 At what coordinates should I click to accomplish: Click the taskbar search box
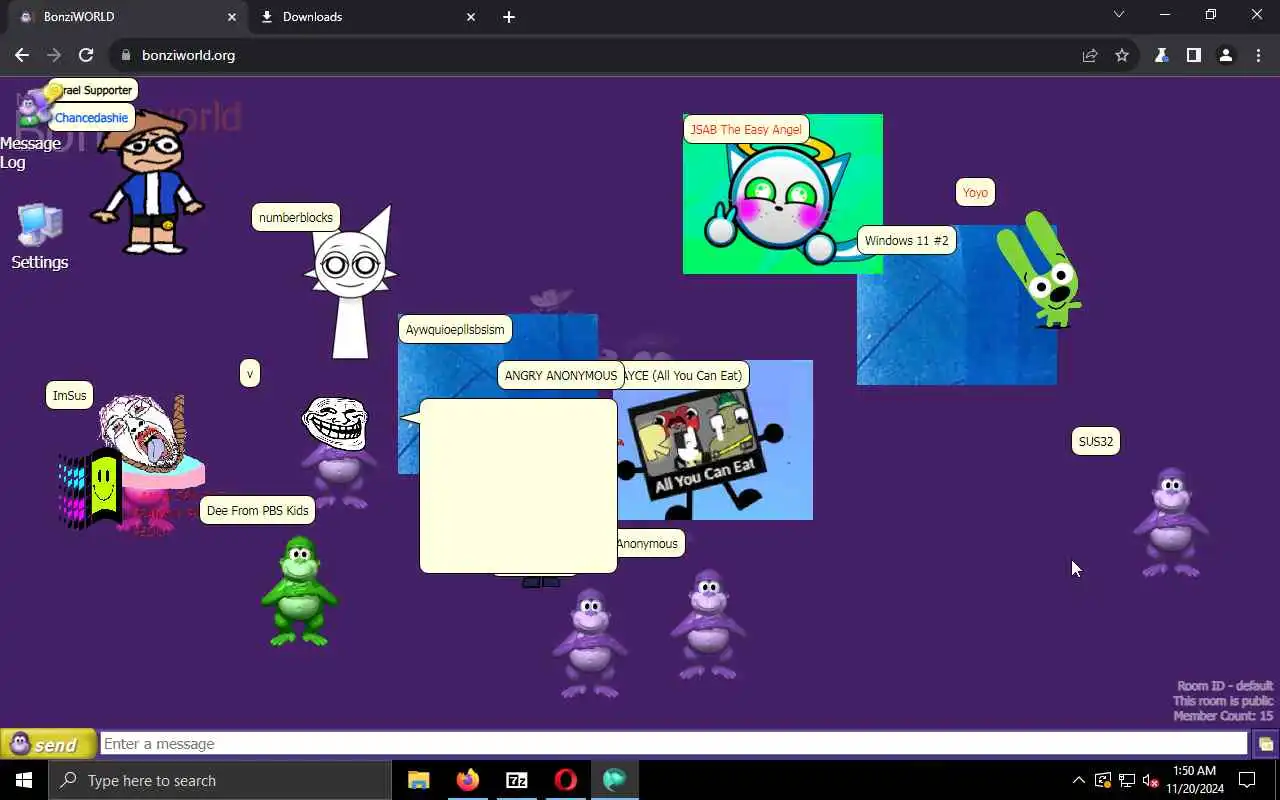pyautogui.click(x=220, y=781)
